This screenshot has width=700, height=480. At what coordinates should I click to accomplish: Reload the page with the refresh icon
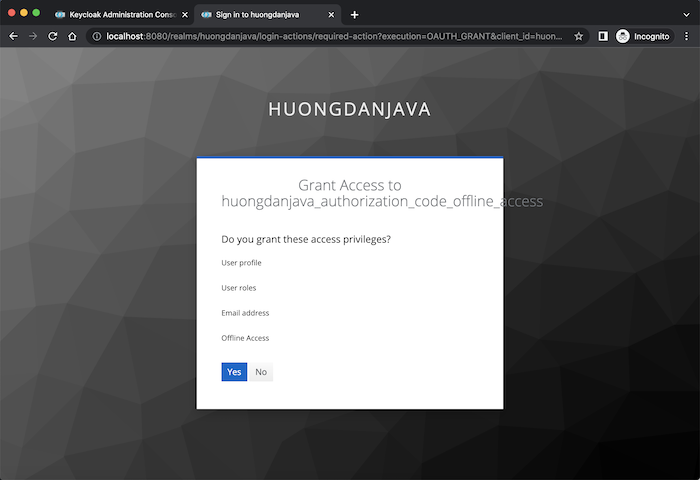coord(53,36)
